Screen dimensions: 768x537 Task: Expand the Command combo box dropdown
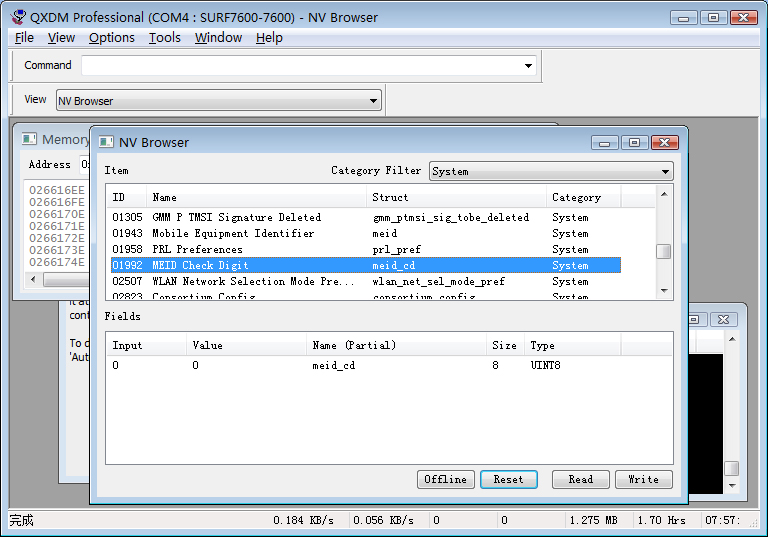(x=528, y=66)
